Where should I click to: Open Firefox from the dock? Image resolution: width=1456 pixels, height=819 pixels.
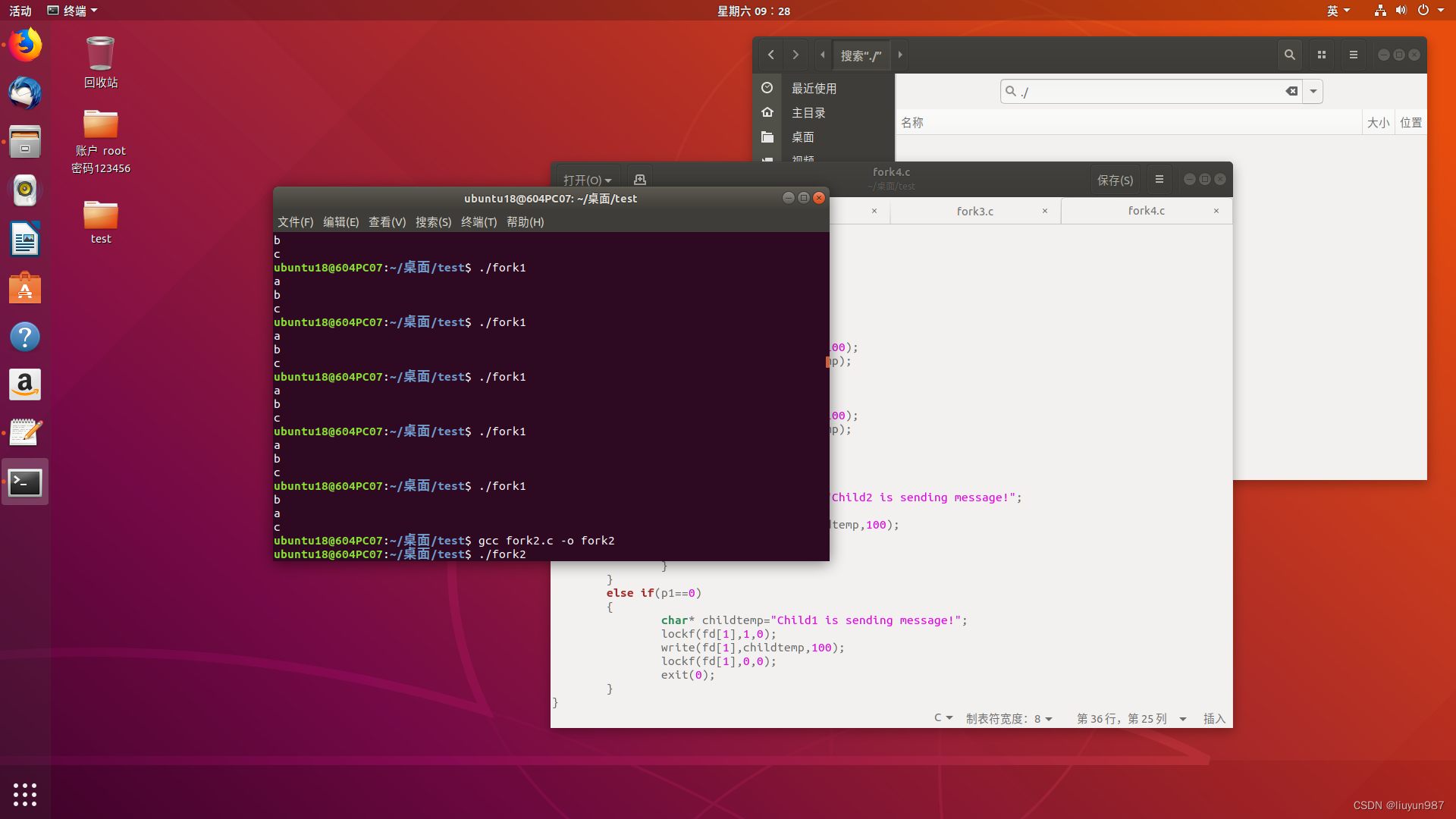25,45
